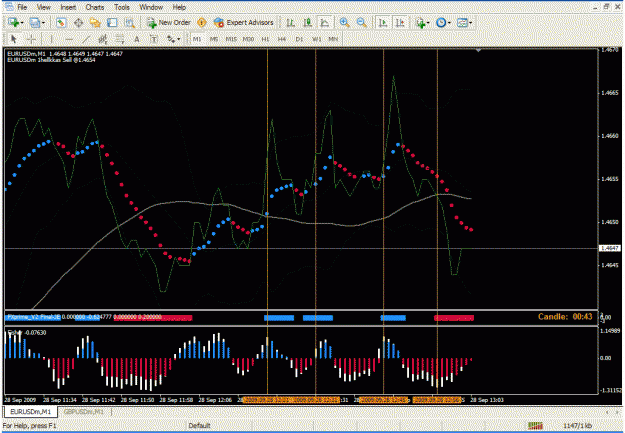Click the Templates icon

[462, 23]
